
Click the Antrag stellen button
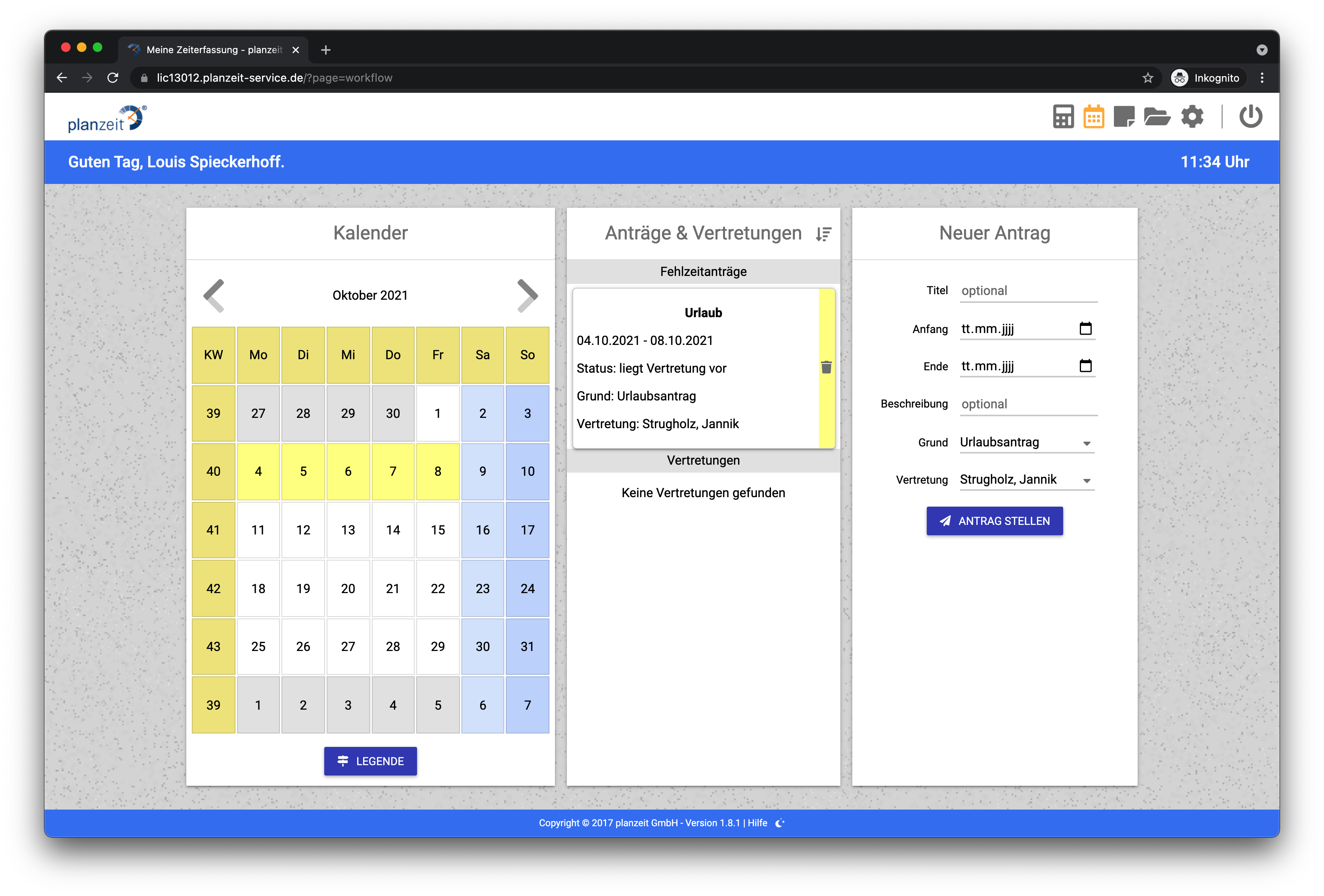coord(994,521)
